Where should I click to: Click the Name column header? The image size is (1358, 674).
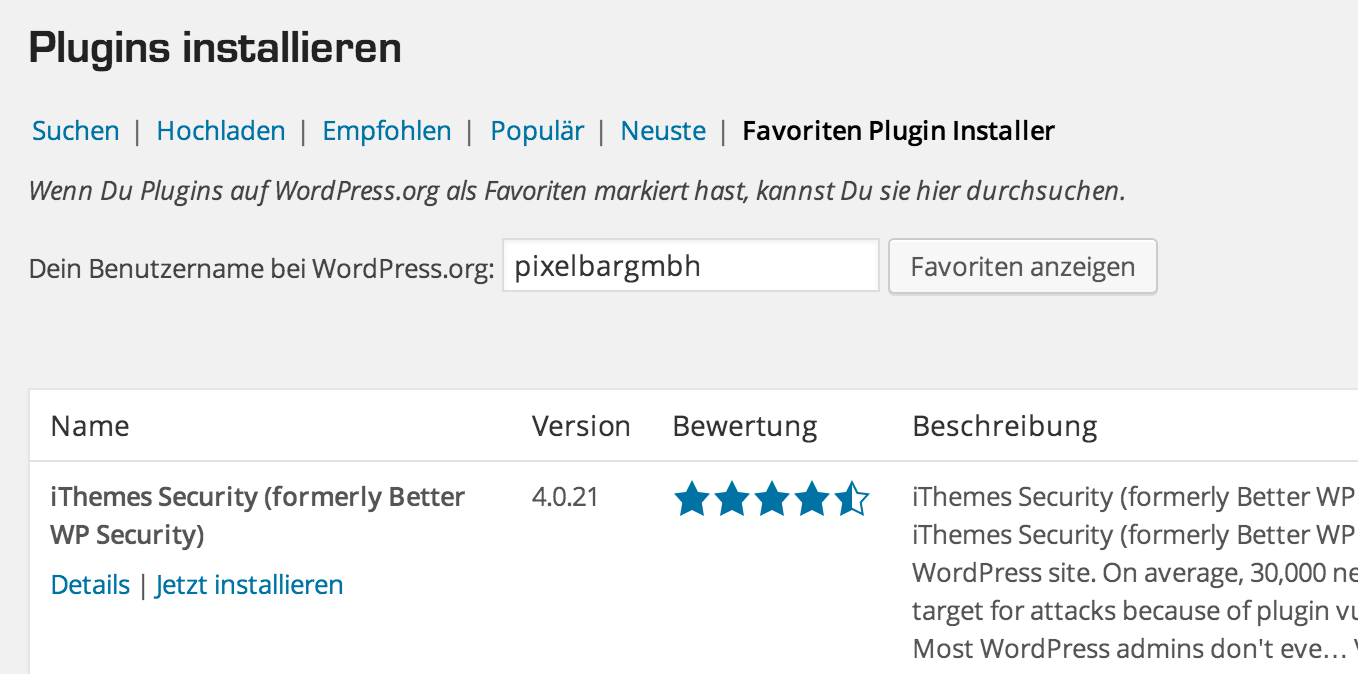[90, 427]
